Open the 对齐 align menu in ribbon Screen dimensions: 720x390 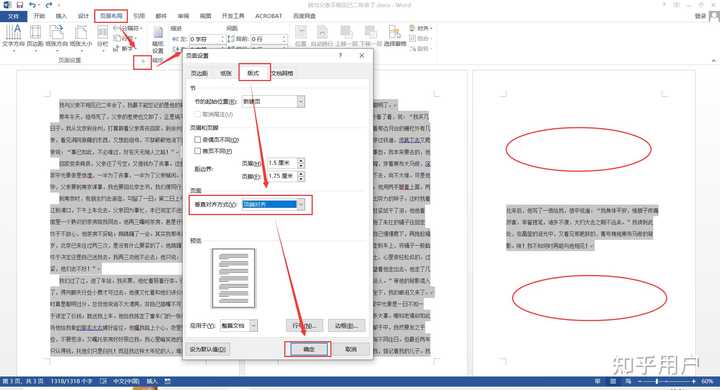tap(421, 28)
